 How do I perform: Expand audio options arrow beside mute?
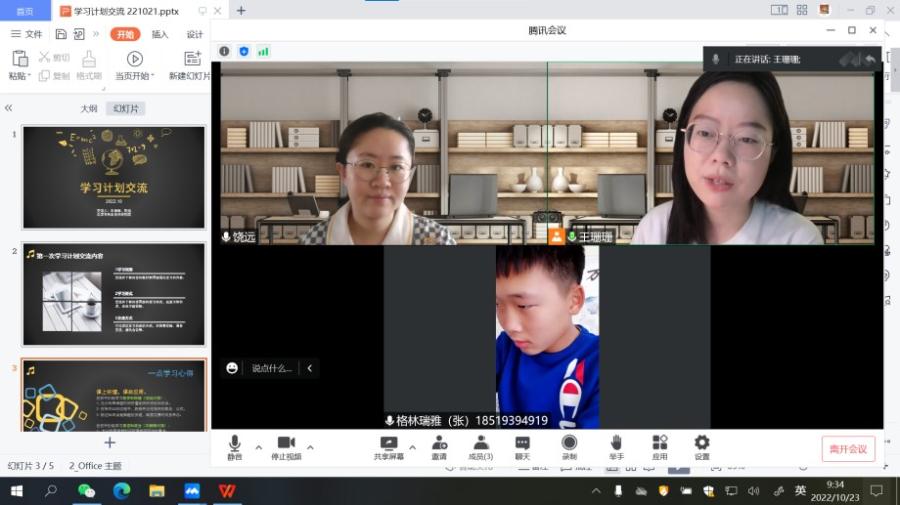[x=259, y=447]
